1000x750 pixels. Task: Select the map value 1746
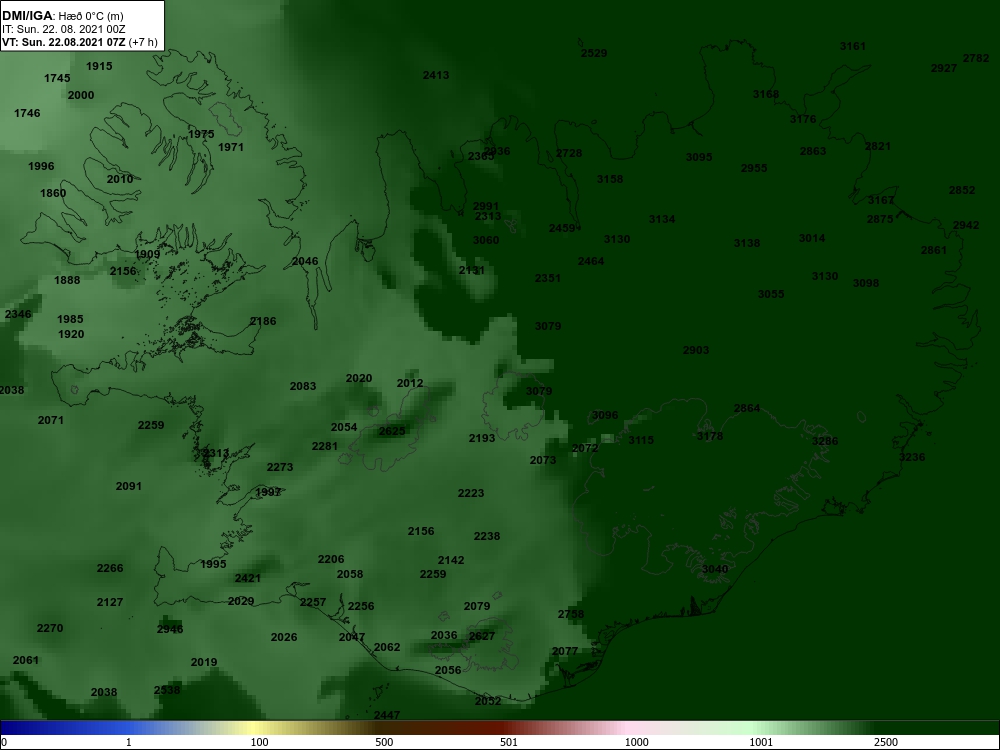[x=27, y=114]
